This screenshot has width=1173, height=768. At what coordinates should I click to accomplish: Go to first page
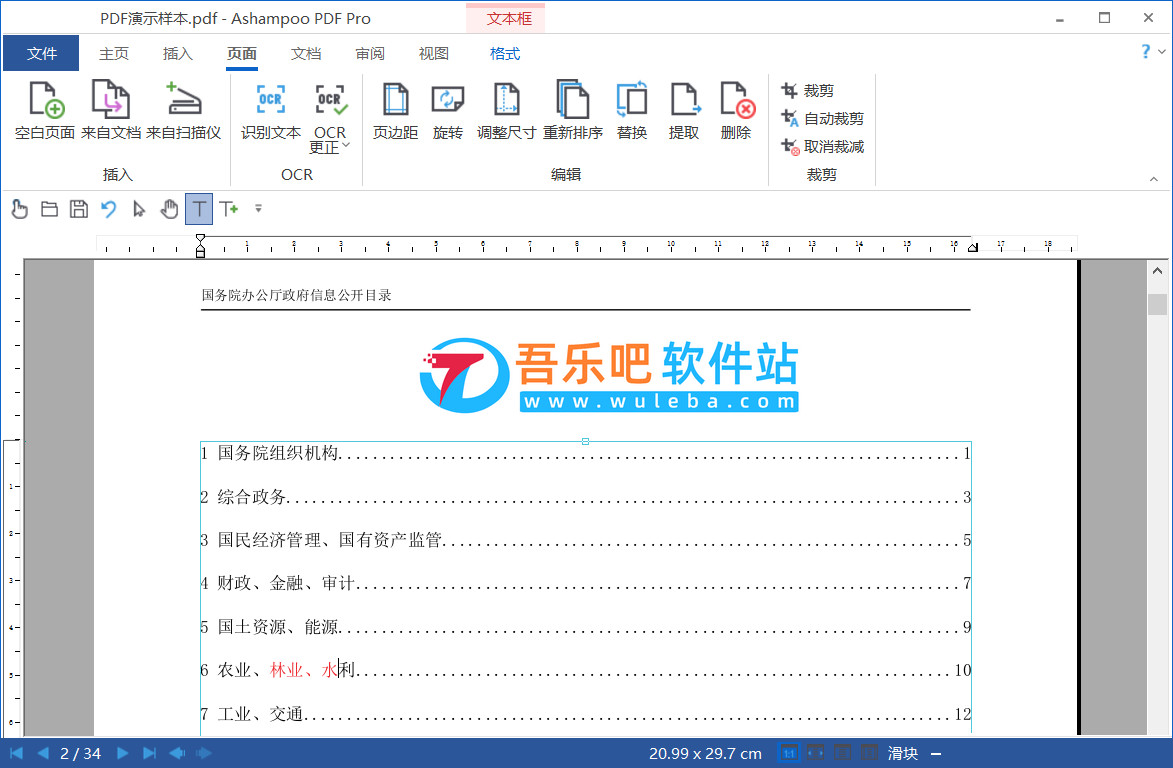point(16,753)
